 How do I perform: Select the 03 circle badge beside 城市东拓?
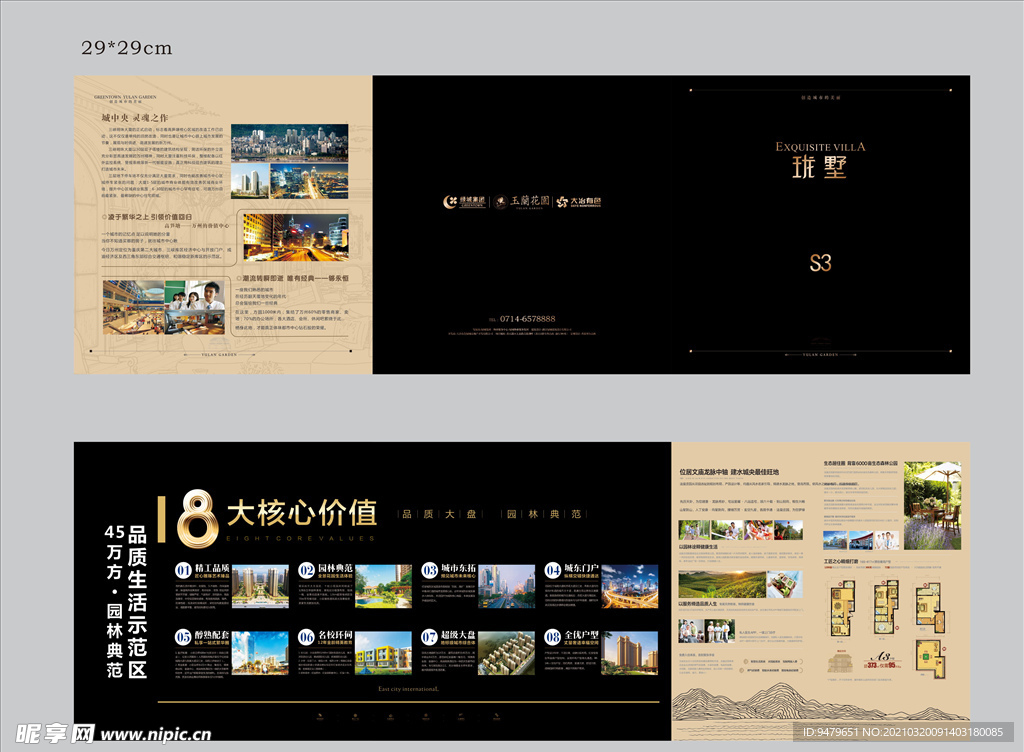430,571
